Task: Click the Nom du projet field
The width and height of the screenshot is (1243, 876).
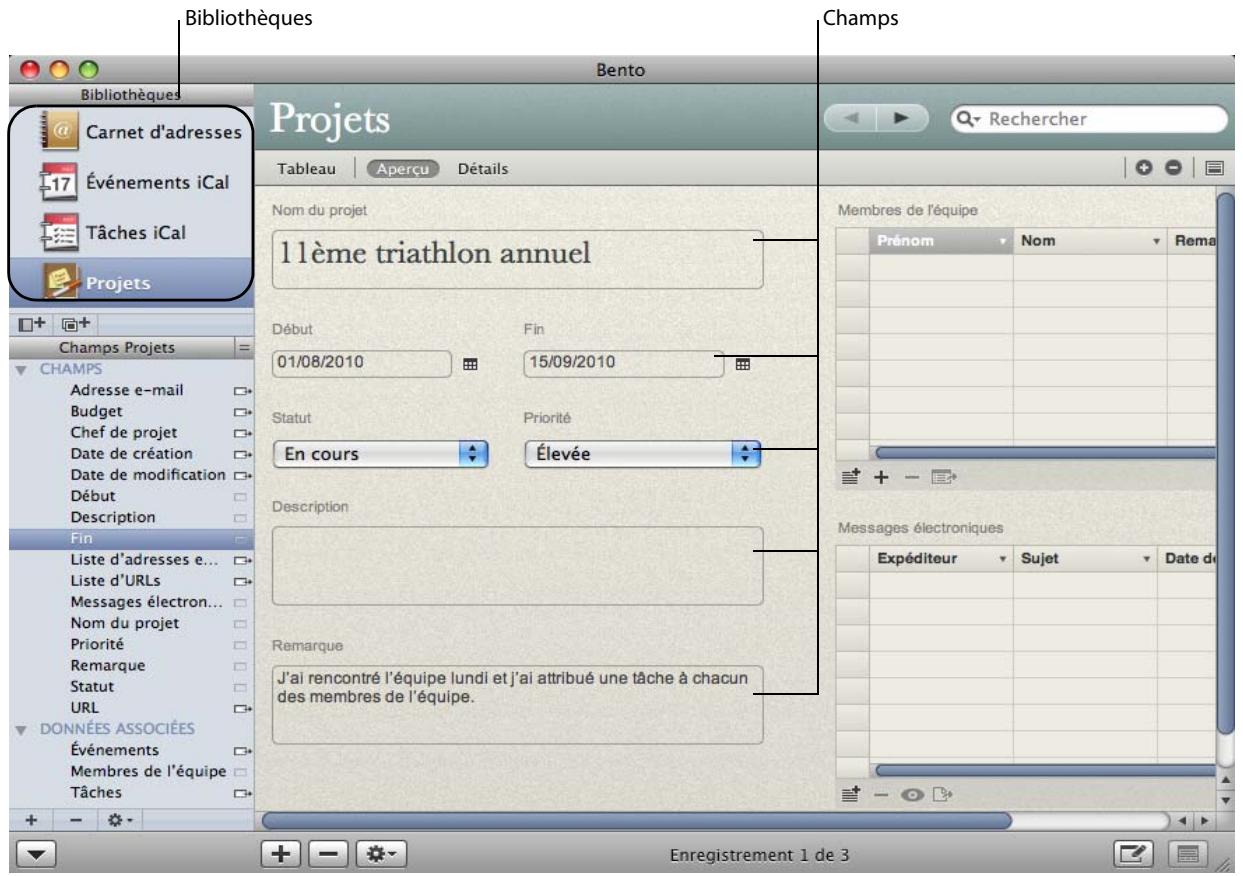Action: coord(518,259)
